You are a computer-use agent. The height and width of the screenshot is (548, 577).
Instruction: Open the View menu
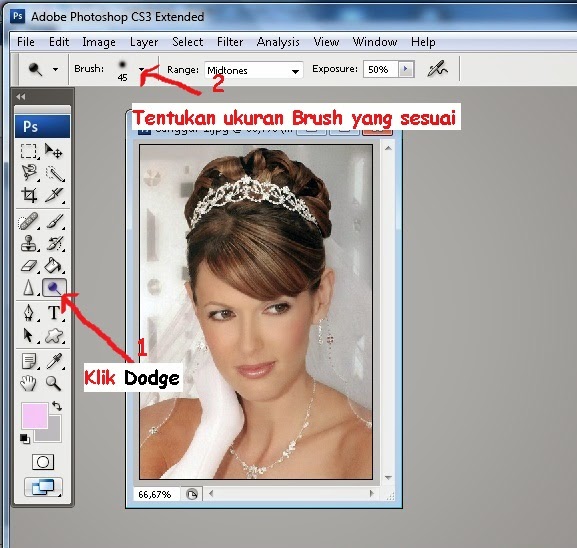pyautogui.click(x=326, y=42)
